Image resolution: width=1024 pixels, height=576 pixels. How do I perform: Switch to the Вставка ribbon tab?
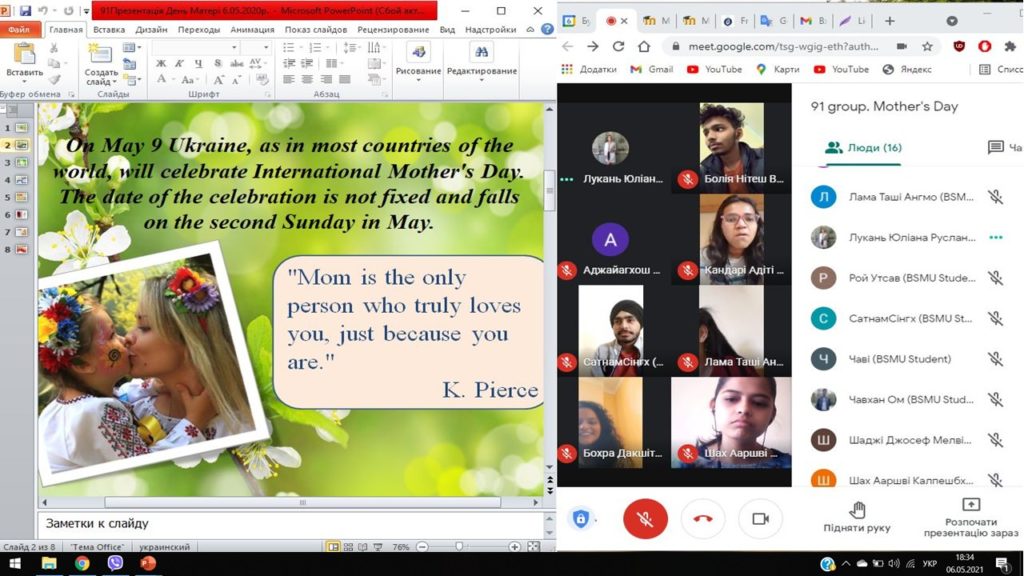(108, 30)
